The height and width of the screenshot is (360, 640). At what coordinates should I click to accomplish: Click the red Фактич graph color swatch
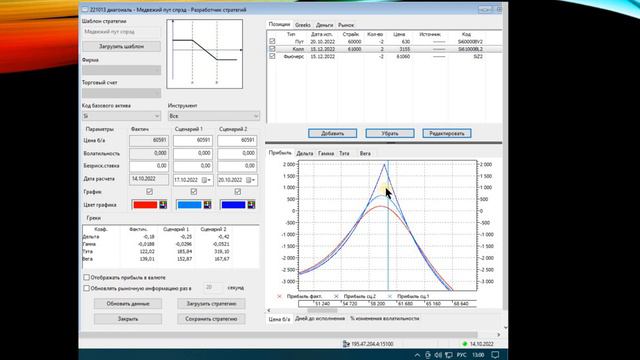[145, 205]
